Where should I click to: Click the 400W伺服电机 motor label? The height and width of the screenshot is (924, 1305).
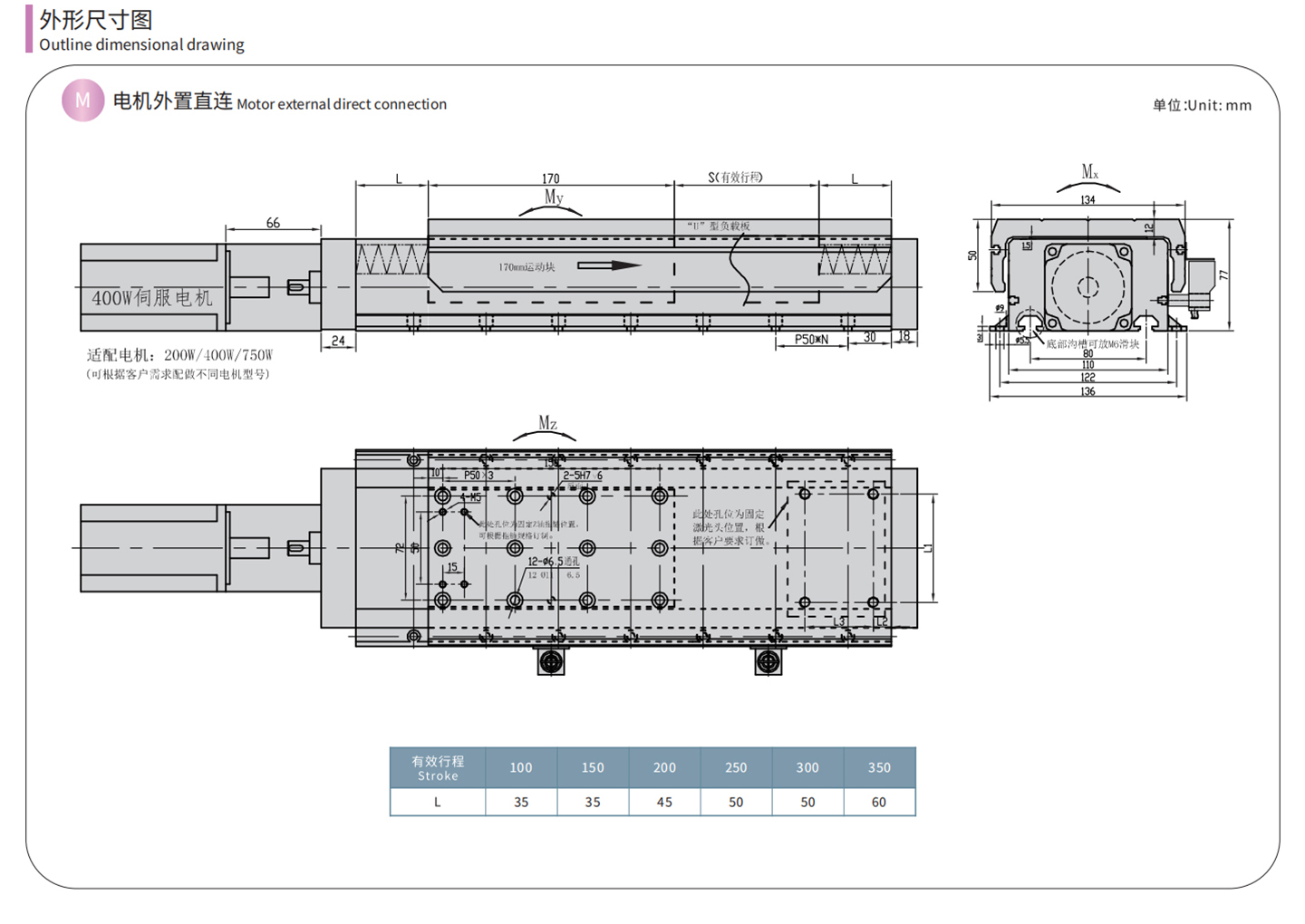coord(151,297)
